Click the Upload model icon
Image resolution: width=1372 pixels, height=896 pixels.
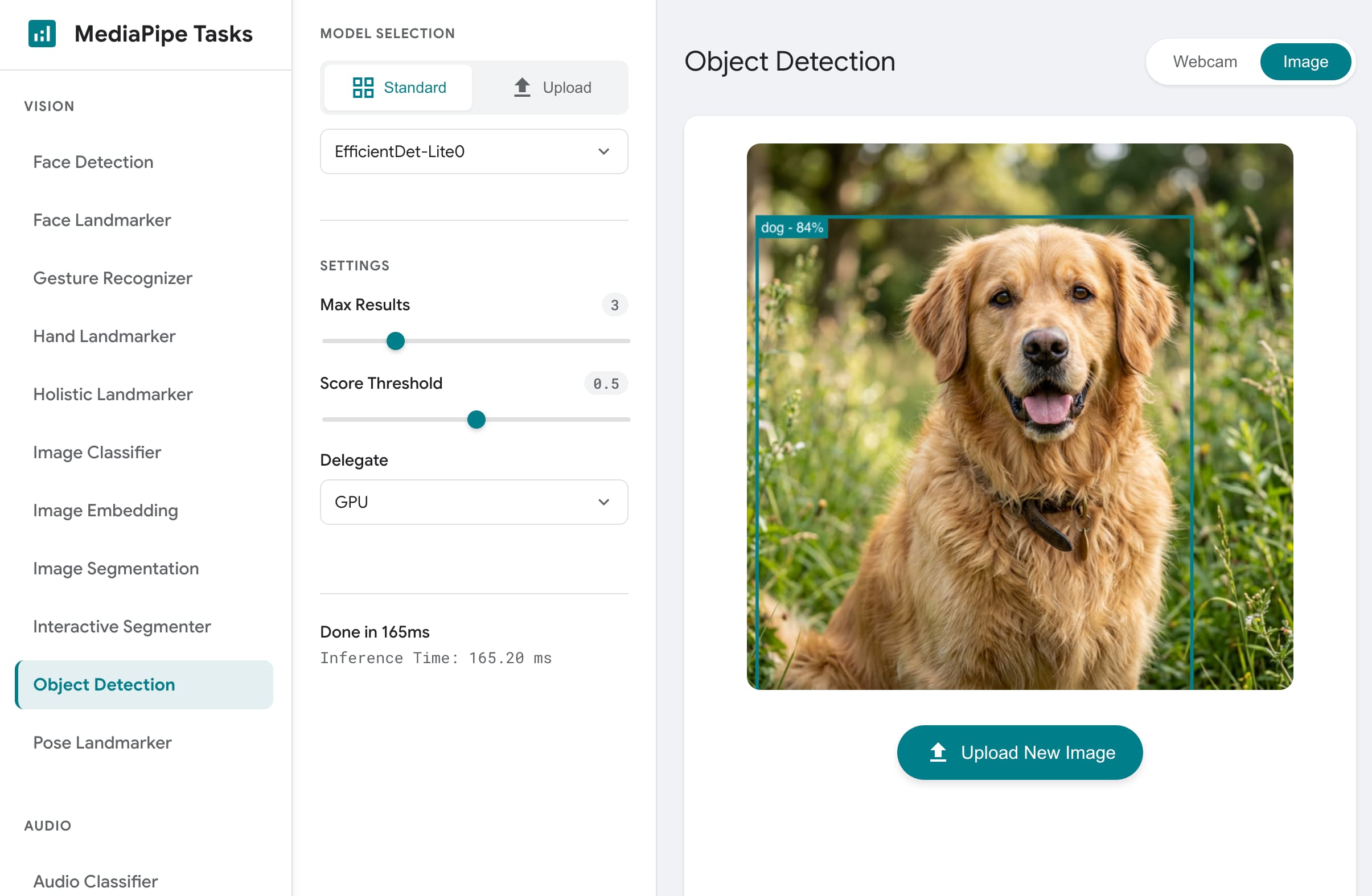(x=521, y=87)
